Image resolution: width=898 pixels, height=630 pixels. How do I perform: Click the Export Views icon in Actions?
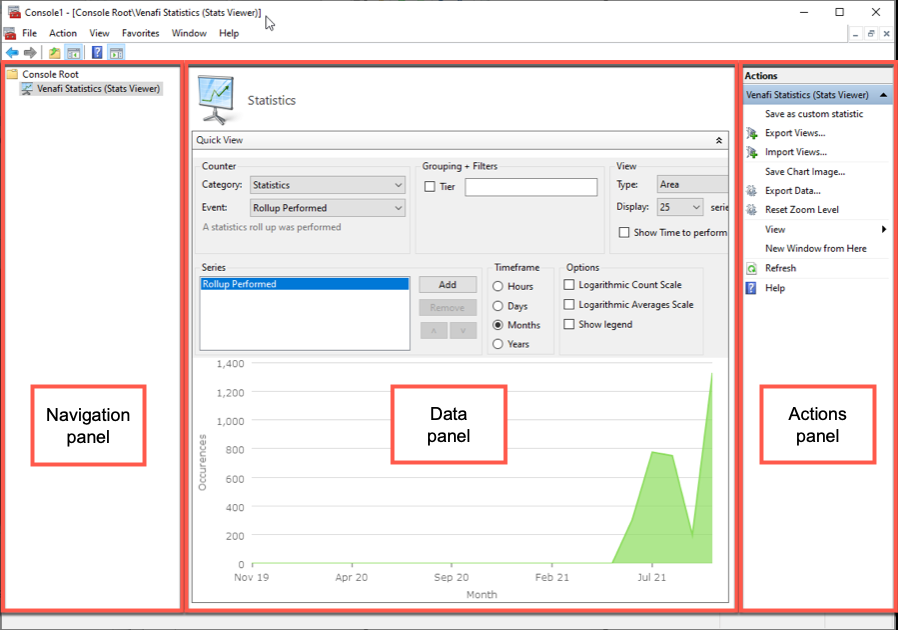(x=752, y=133)
